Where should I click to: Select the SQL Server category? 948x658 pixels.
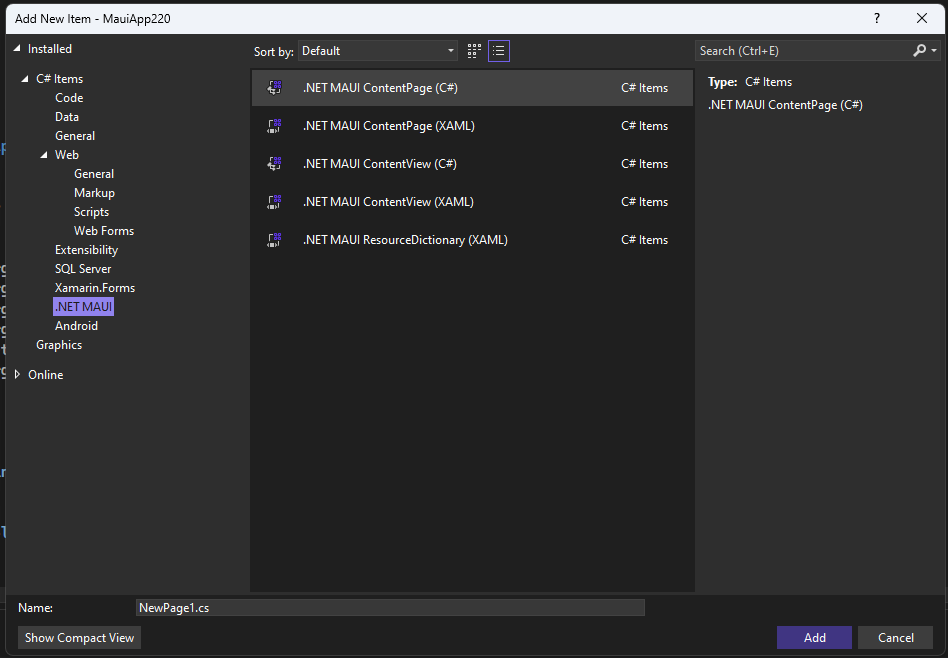83,269
